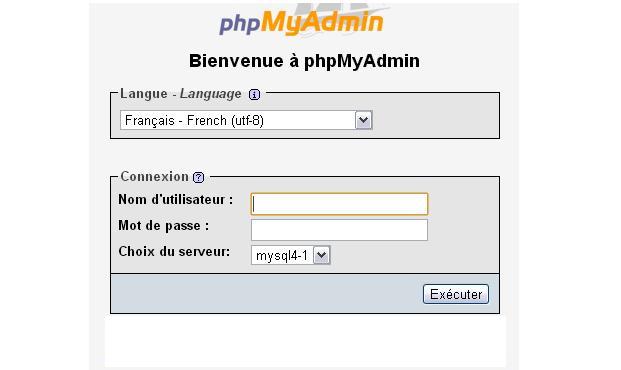Click the italic 'Language' legend text
This screenshot has height=370, width=621.
pyautogui.click(x=211, y=94)
